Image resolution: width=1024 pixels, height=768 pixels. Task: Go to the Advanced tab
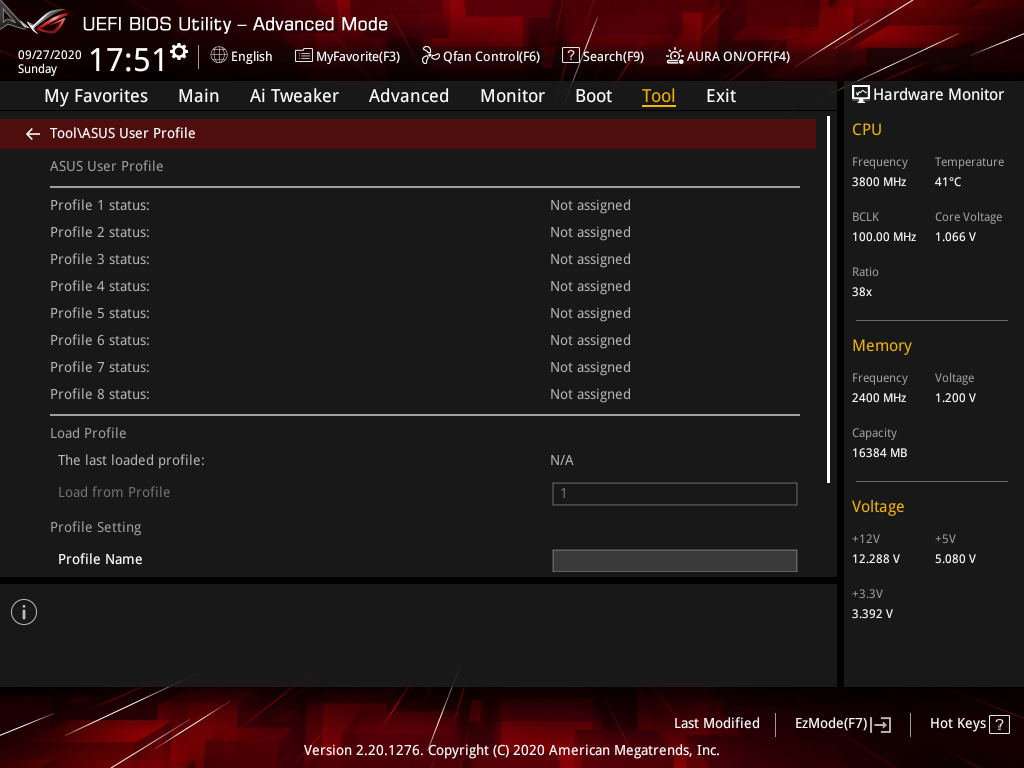409,96
